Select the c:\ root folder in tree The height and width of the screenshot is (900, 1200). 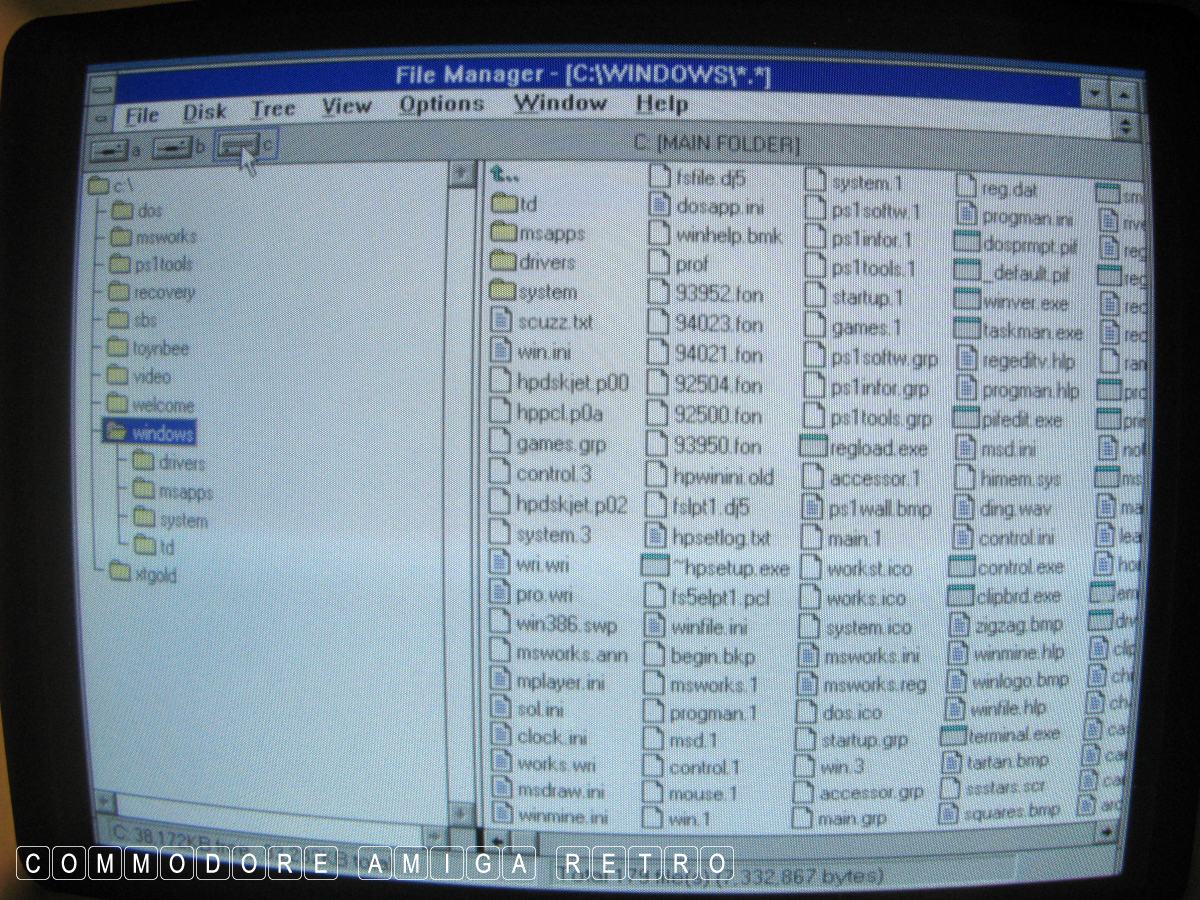point(98,186)
